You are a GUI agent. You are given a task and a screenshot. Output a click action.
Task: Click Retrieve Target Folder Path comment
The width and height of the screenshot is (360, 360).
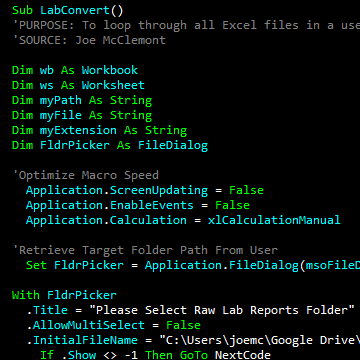click(x=145, y=250)
